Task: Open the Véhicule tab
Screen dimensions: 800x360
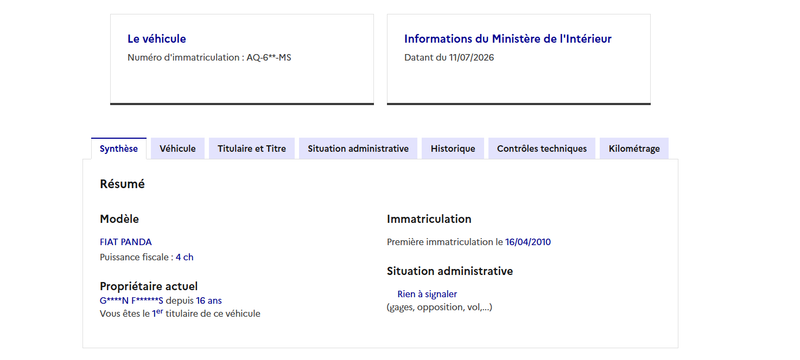Action: click(x=178, y=148)
